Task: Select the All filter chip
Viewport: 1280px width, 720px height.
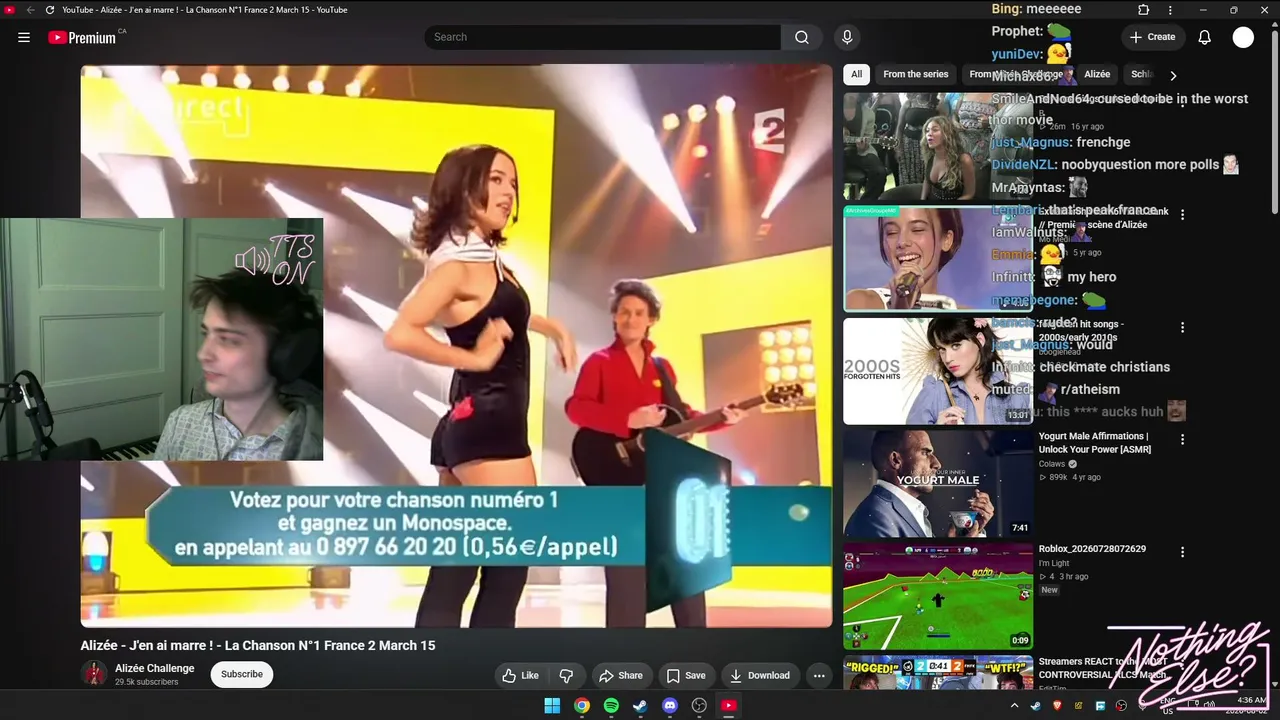Action: click(x=856, y=74)
